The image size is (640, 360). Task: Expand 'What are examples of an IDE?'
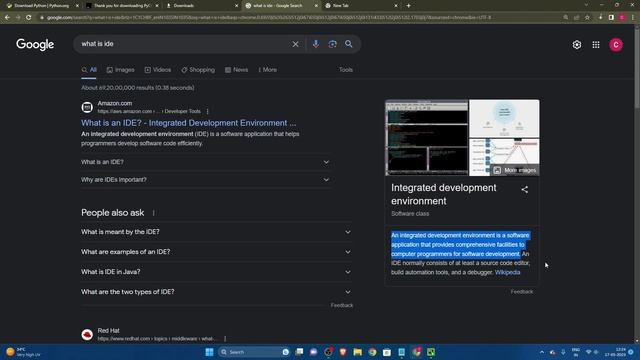(216, 252)
